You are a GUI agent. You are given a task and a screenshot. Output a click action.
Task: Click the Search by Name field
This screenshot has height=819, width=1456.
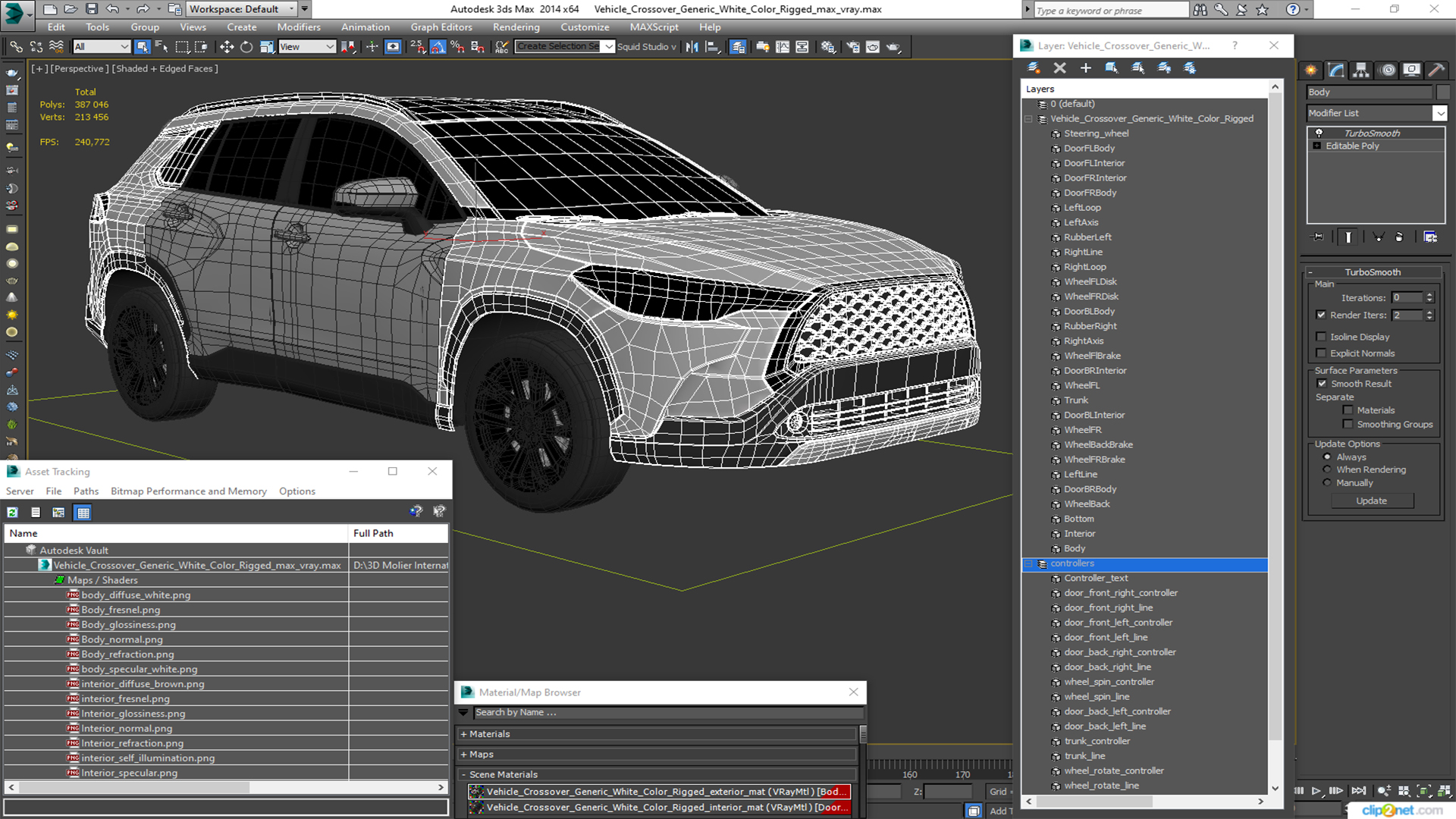click(x=668, y=713)
